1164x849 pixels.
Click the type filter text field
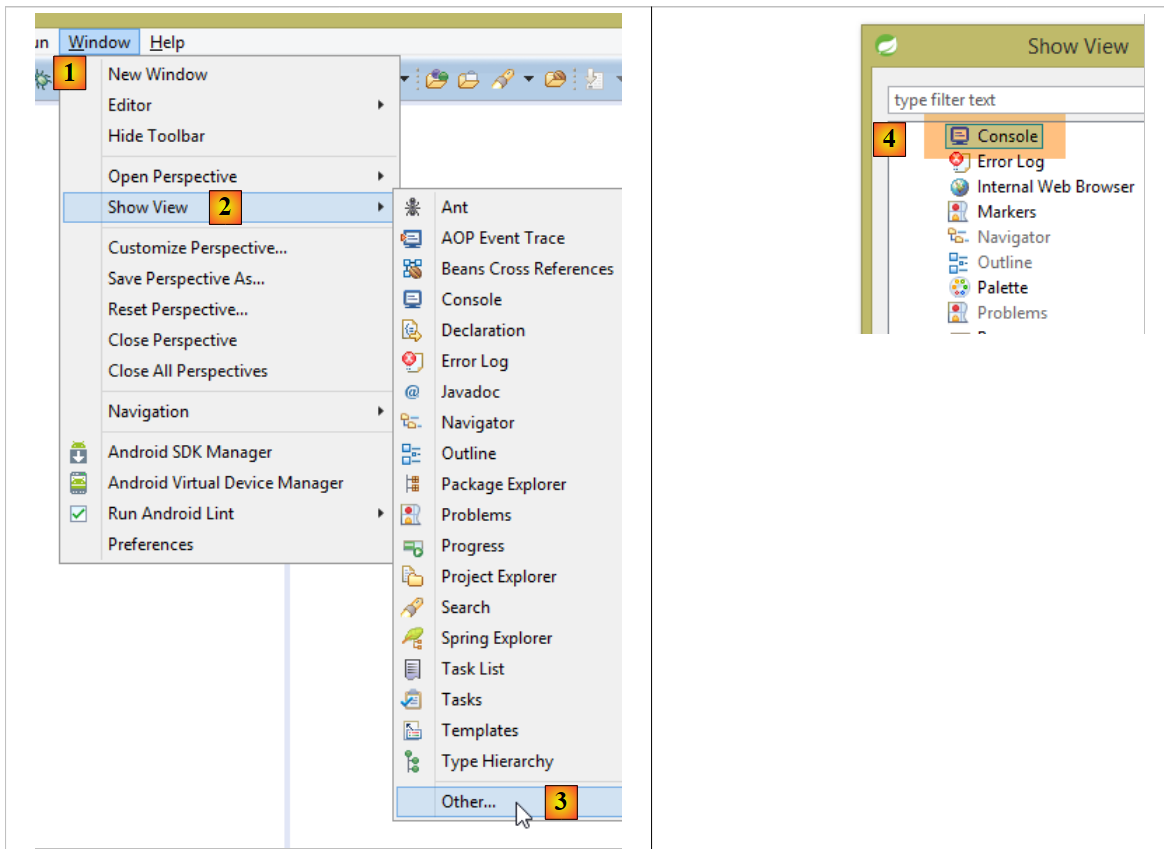coord(1015,100)
